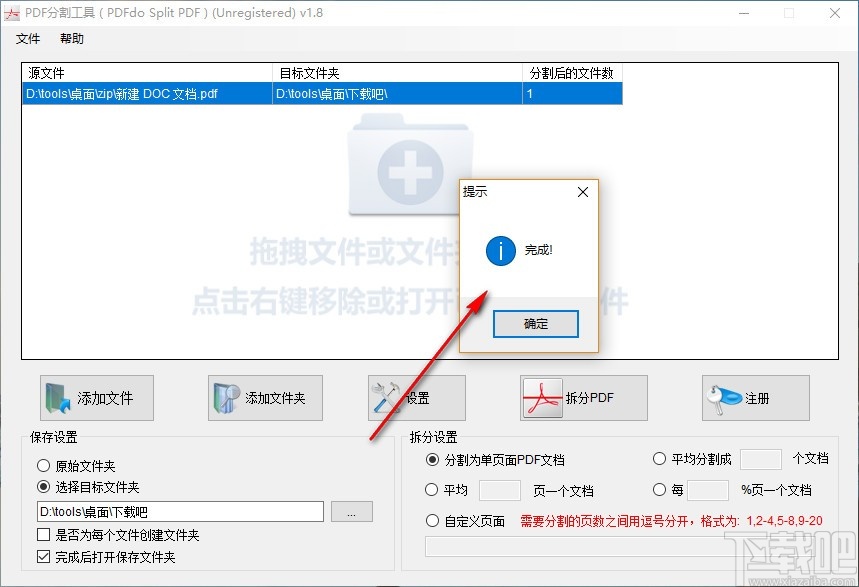The width and height of the screenshot is (859, 587).
Task: Select 自定义页面 split mode
Action: click(x=433, y=520)
